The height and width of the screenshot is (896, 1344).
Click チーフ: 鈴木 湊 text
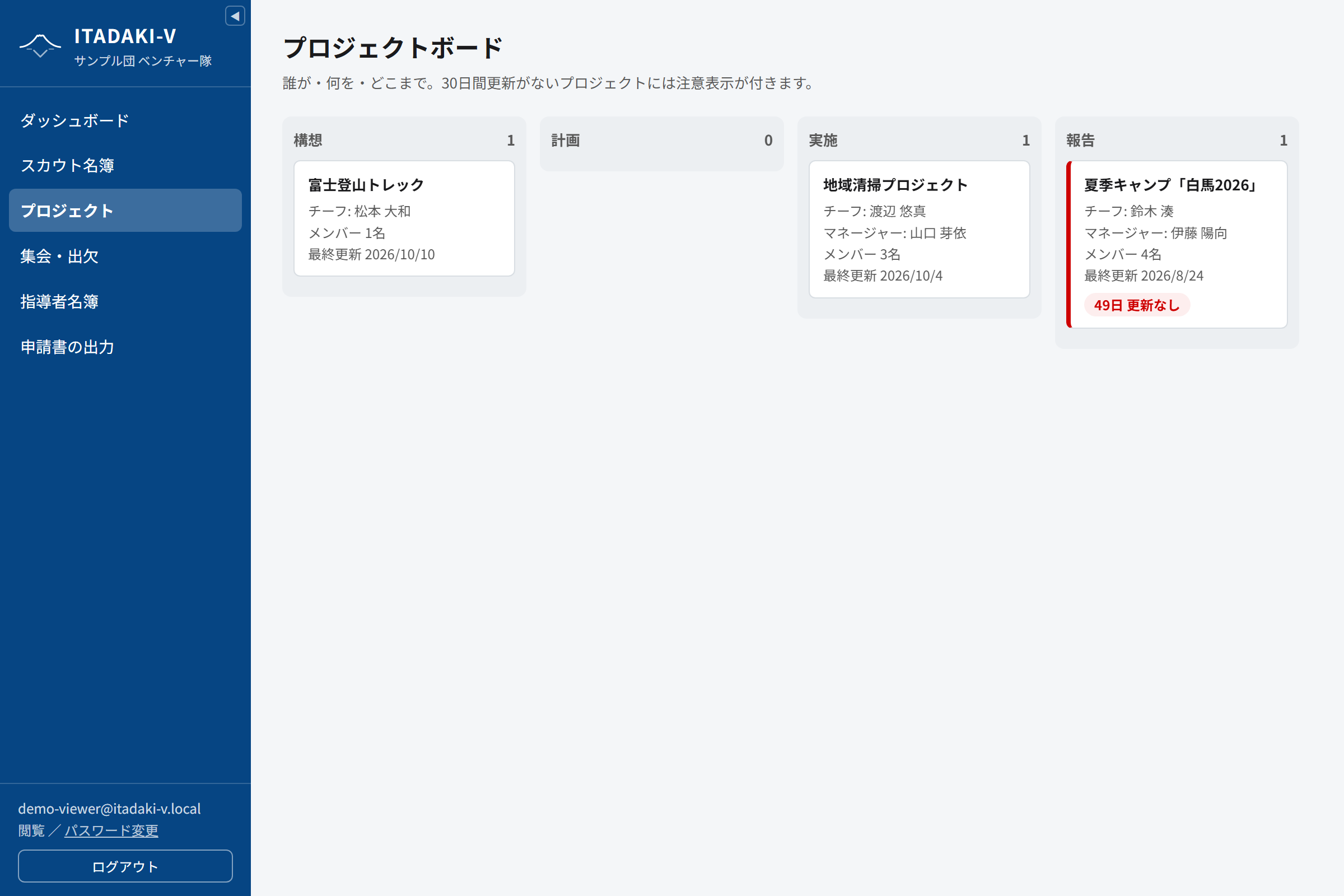[x=1129, y=212]
